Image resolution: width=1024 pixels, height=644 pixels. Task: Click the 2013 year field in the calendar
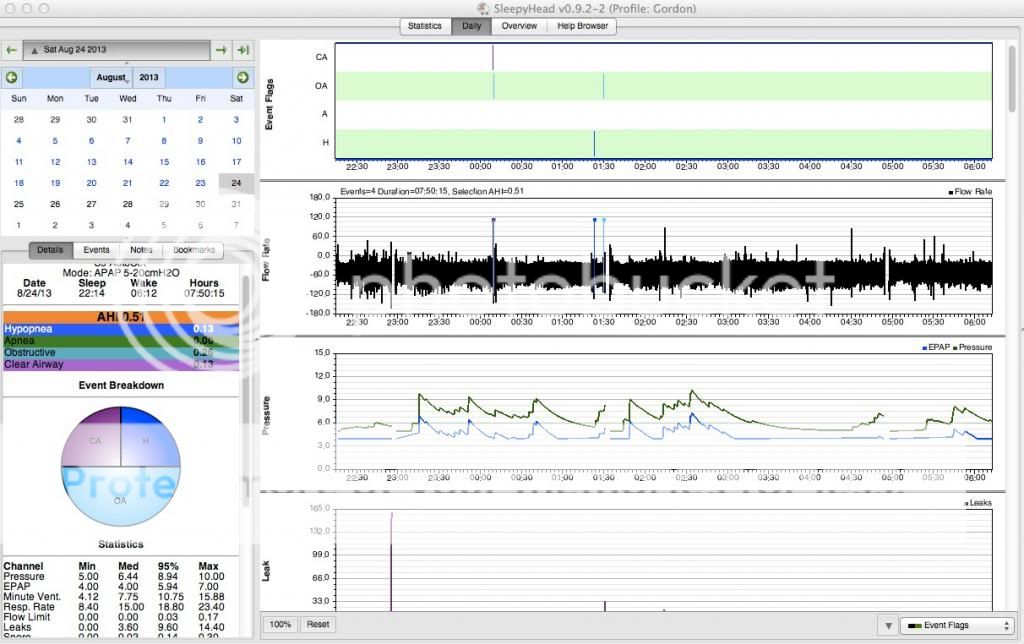point(149,77)
